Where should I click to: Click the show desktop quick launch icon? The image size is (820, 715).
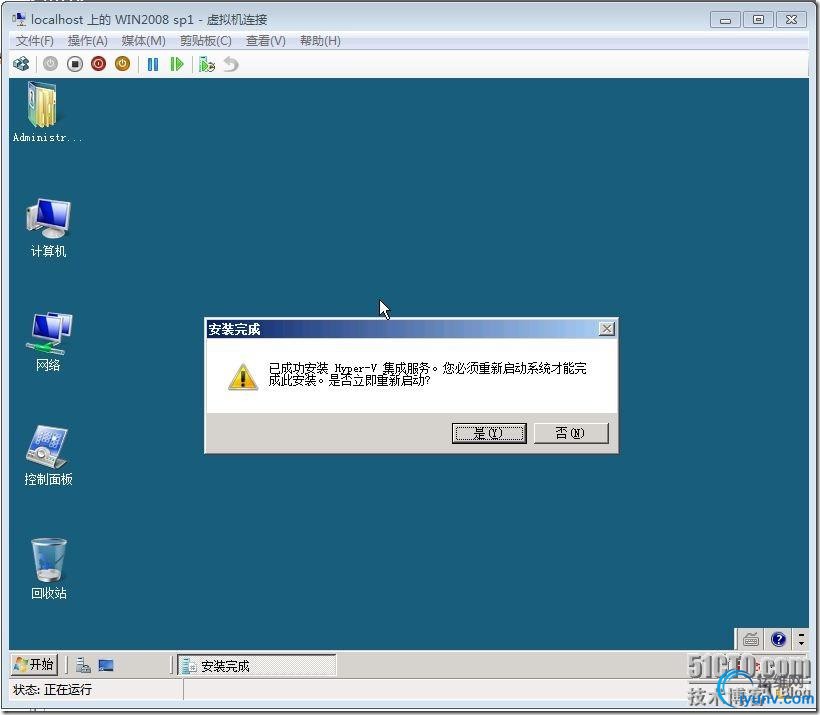pos(106,665)
